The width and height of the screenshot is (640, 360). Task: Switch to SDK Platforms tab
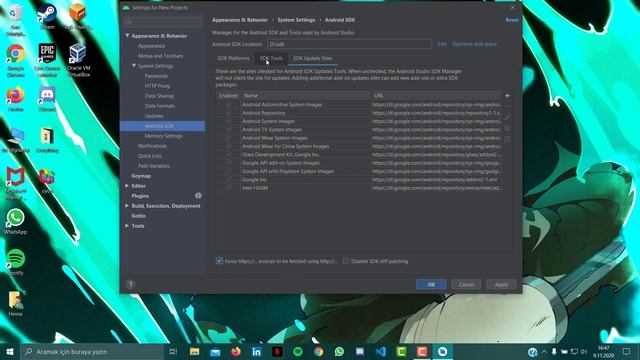pos(233,58)
